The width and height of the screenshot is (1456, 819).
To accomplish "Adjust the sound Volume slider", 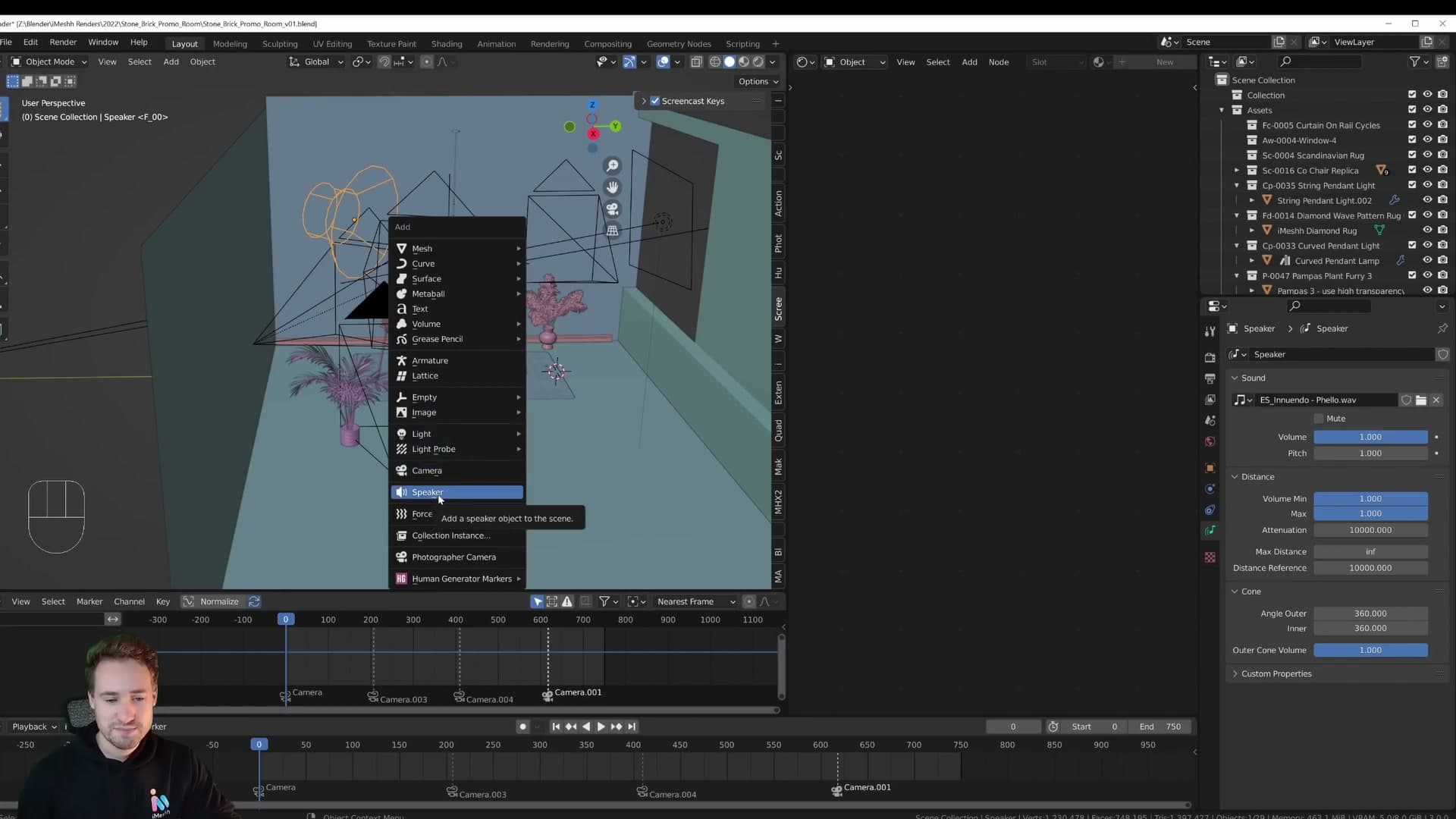I will pyautogui.click(x=1370, y=438).
